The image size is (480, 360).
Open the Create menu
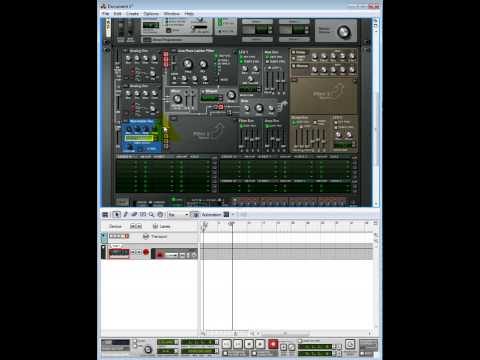(132, 14)
